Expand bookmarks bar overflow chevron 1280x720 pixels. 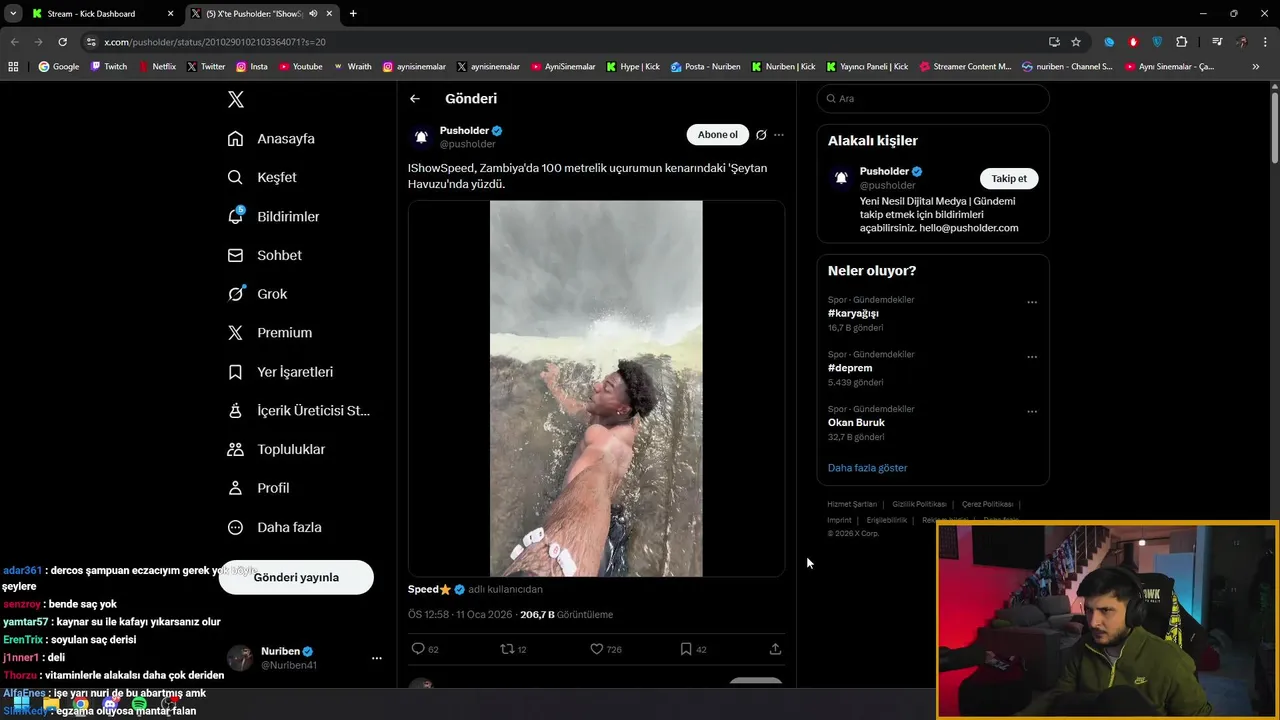(1256, 66)
